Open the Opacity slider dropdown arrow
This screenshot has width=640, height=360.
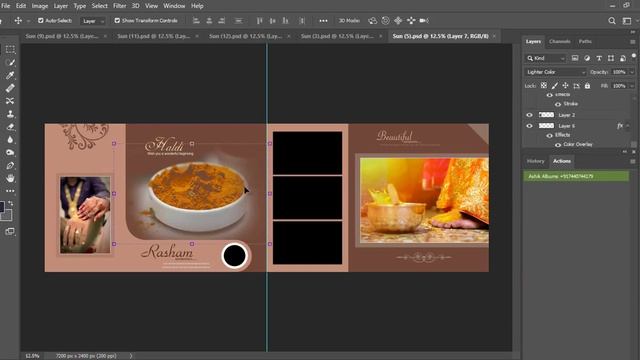coord(632,72)
